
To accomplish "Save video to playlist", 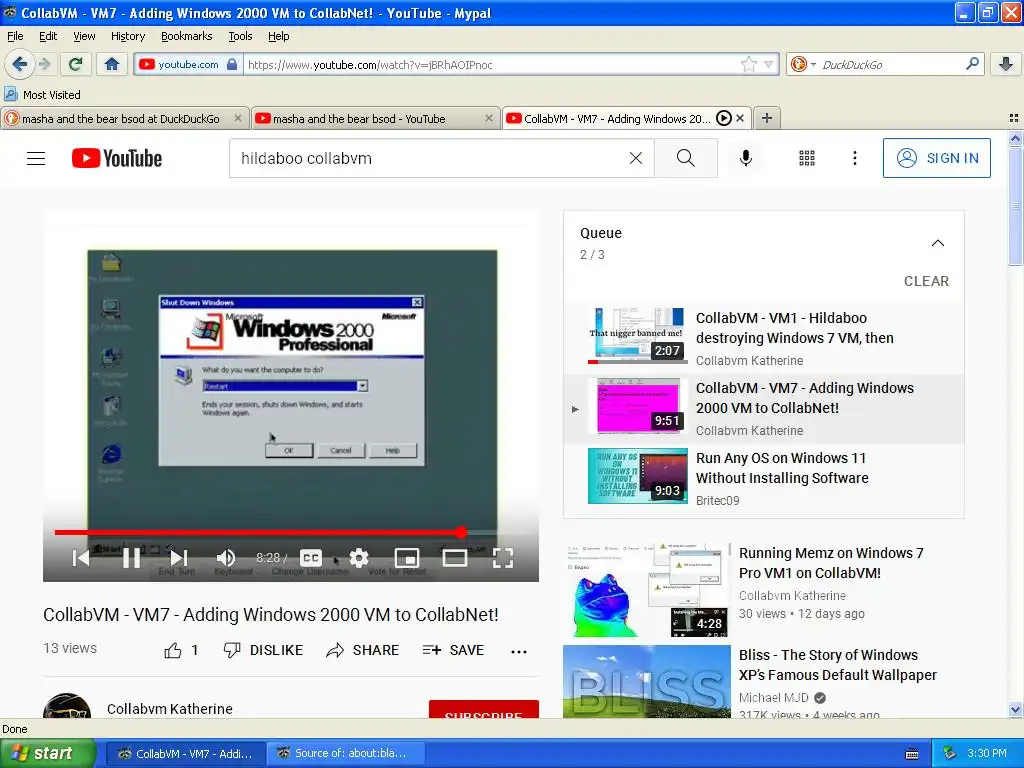I will [453, 650].
